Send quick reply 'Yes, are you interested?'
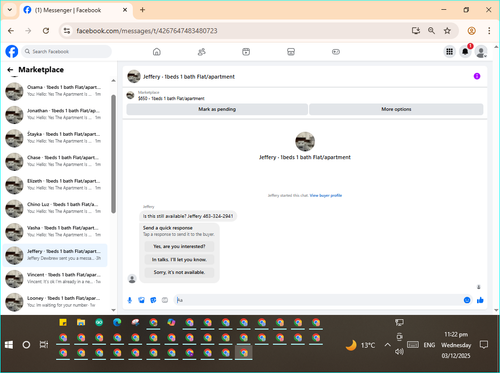500x373 pixels. point(179,247)
